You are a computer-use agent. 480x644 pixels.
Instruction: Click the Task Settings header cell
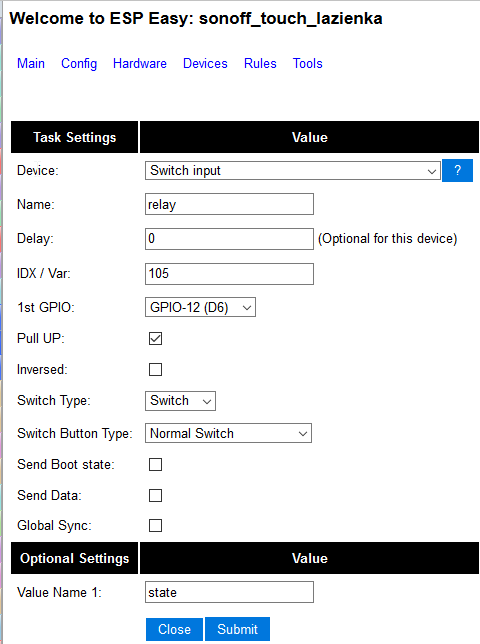click(74, 137)
